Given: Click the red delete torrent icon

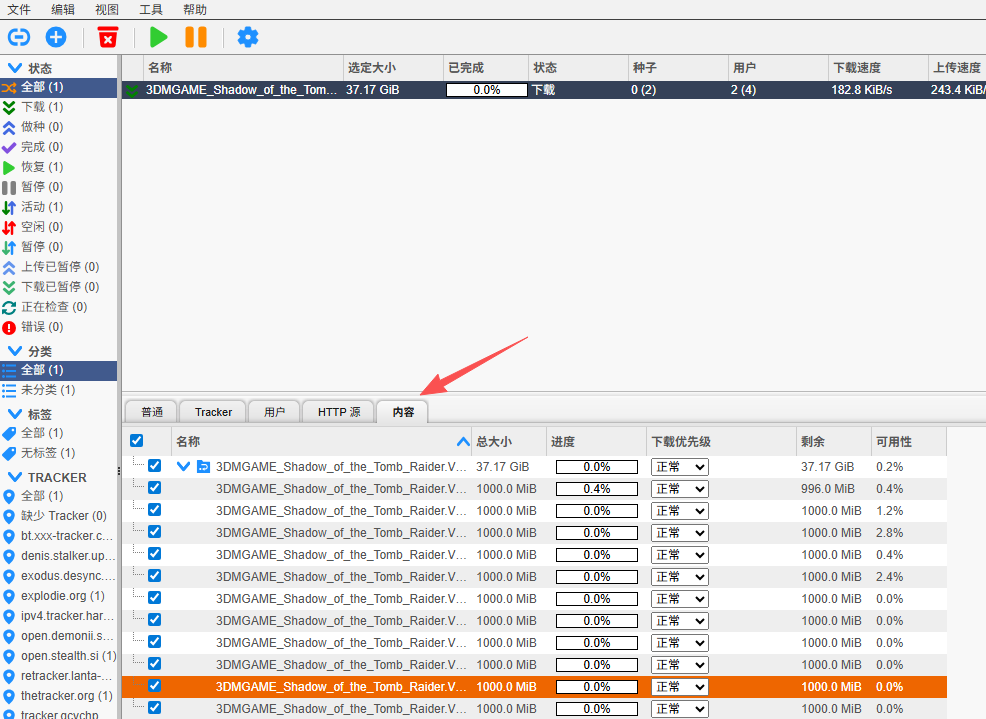Looking at the screenshot, I should 108,37.
